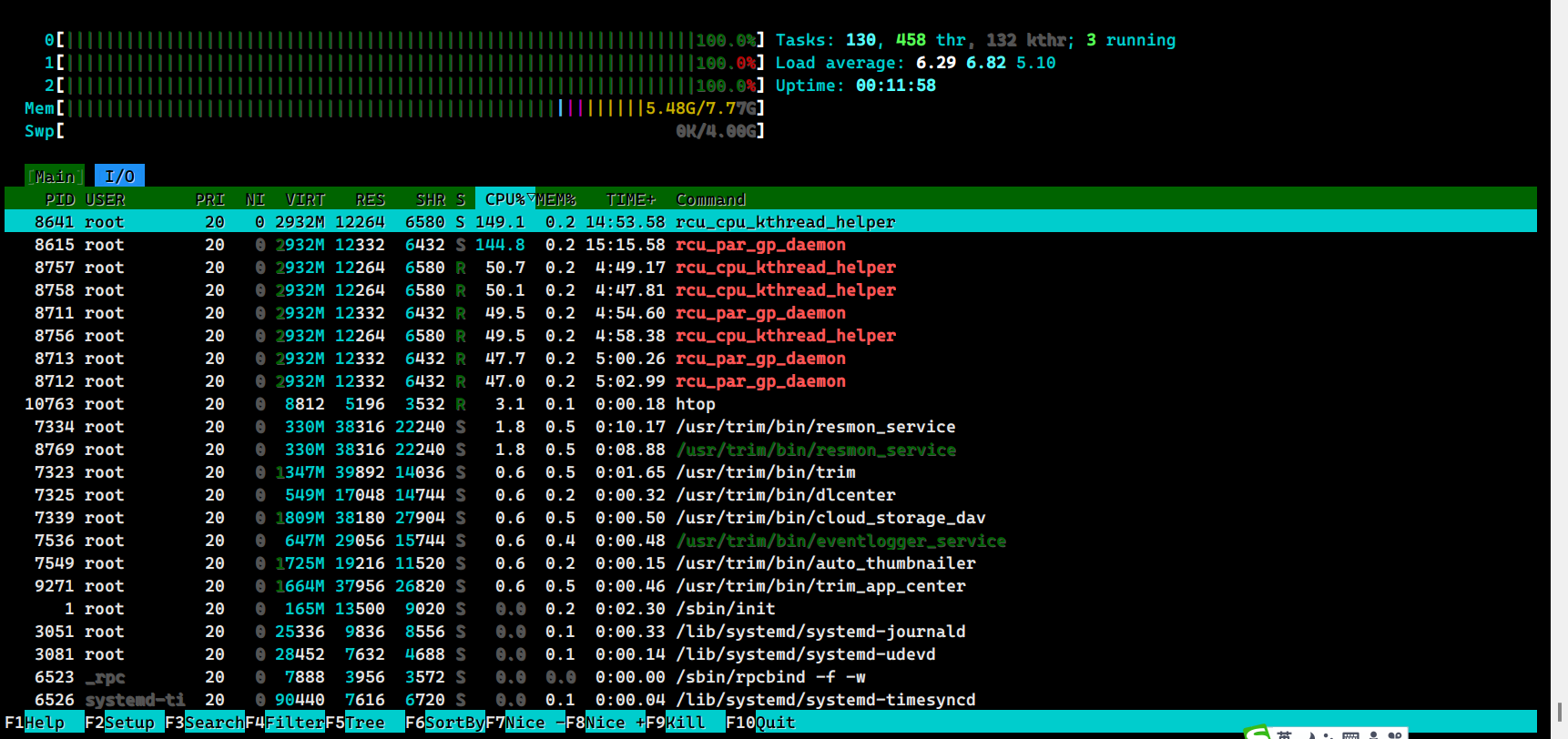
Task: Select the cloud_storage_dav process row
Action: tap(770, 518)
